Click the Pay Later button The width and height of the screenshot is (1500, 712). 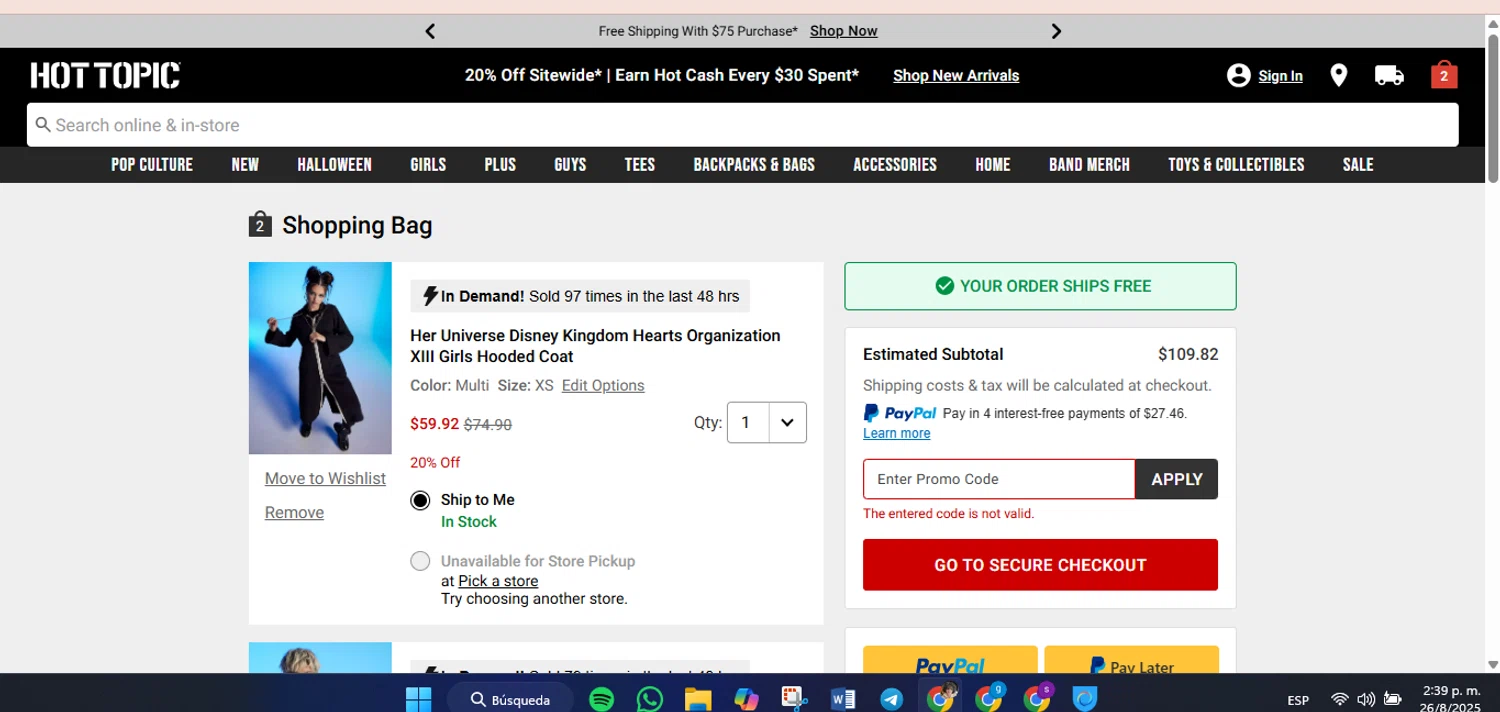tap(1131, 660)
